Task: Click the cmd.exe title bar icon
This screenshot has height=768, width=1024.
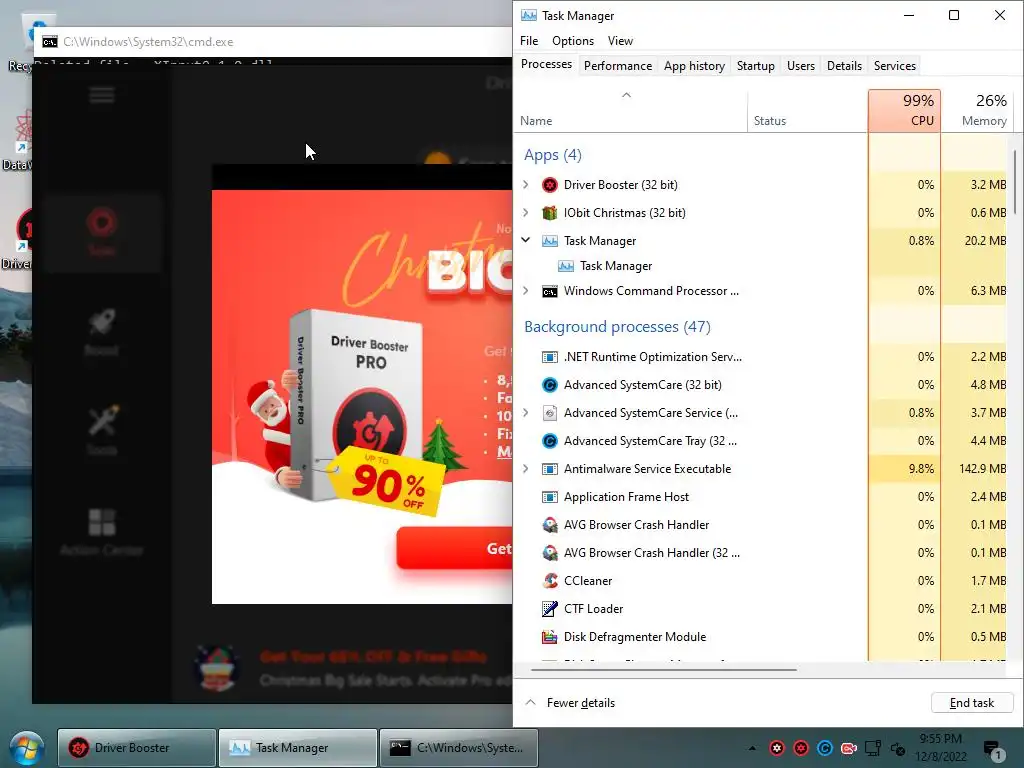Action: click(50, 42)
